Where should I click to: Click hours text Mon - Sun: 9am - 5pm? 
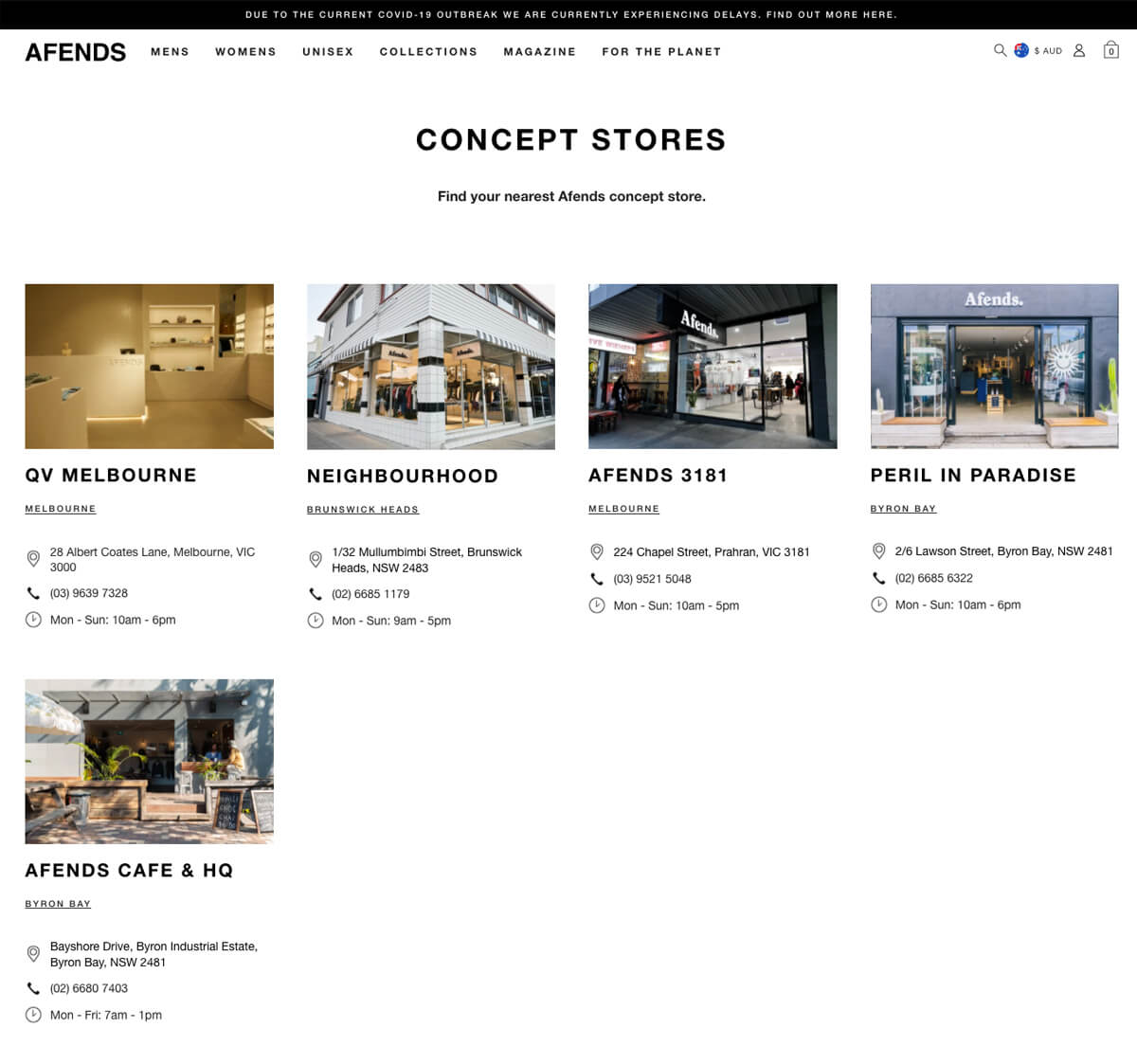click(x=391, y=621)
